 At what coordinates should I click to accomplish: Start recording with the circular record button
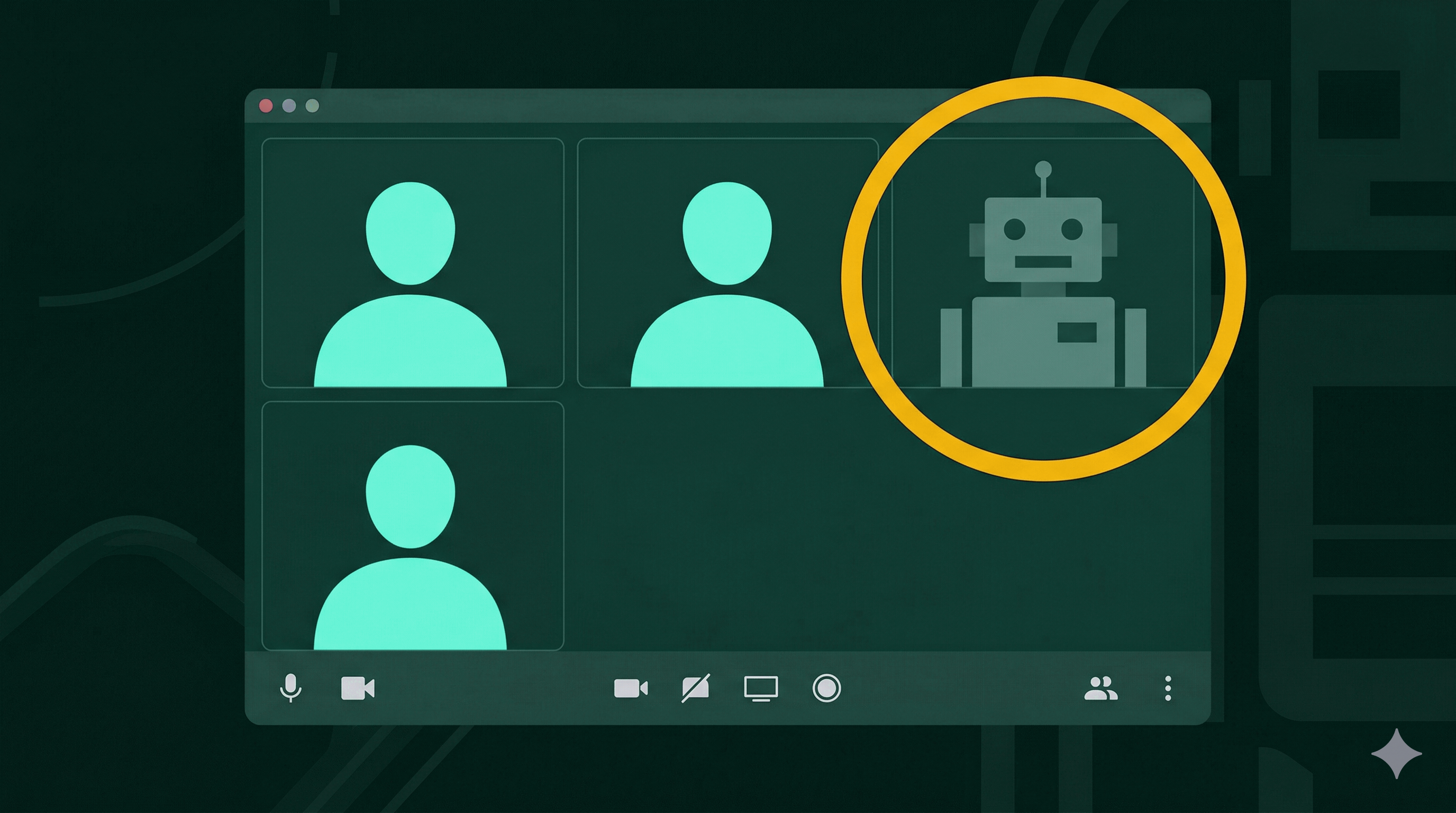tap(826, 688)
